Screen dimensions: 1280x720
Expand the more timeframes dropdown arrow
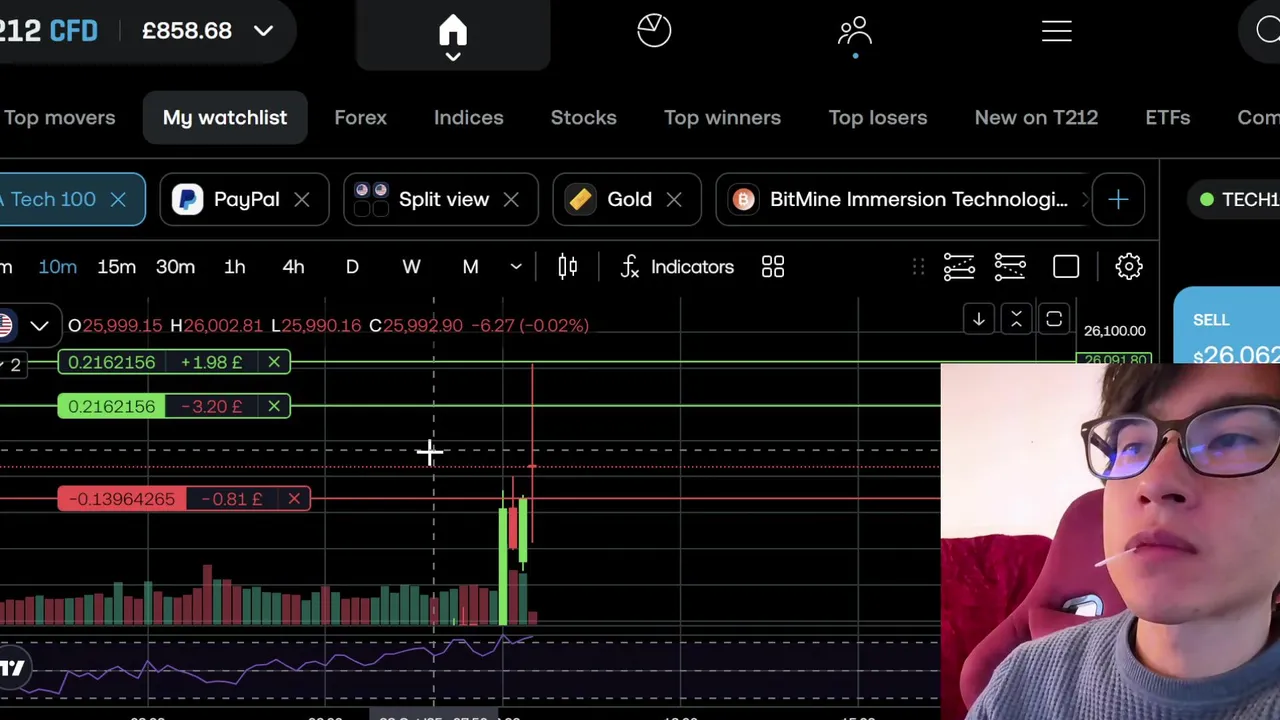click(x=516, y=267)
